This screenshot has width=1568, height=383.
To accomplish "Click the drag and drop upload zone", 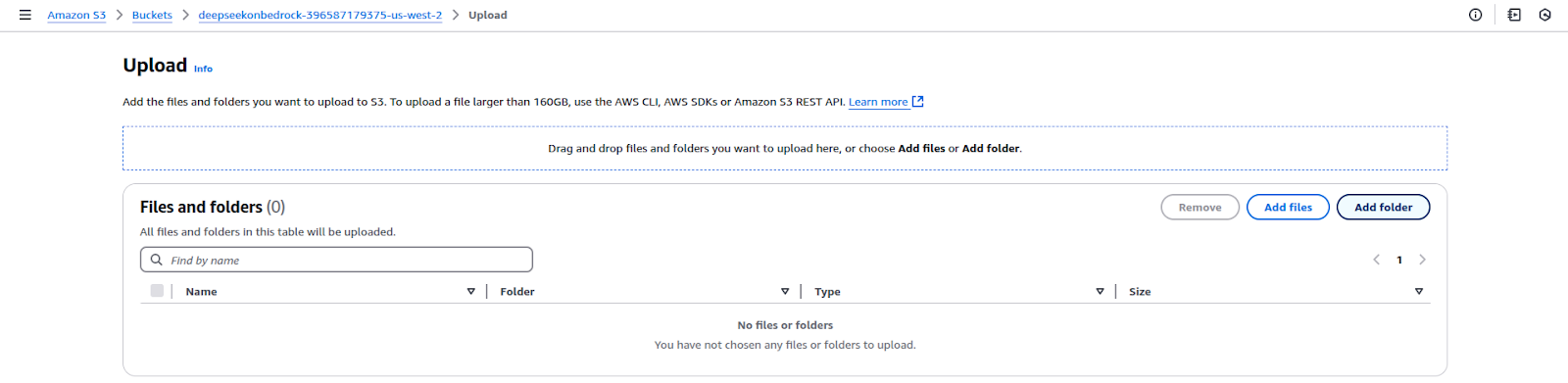I will tap(784, 148).
